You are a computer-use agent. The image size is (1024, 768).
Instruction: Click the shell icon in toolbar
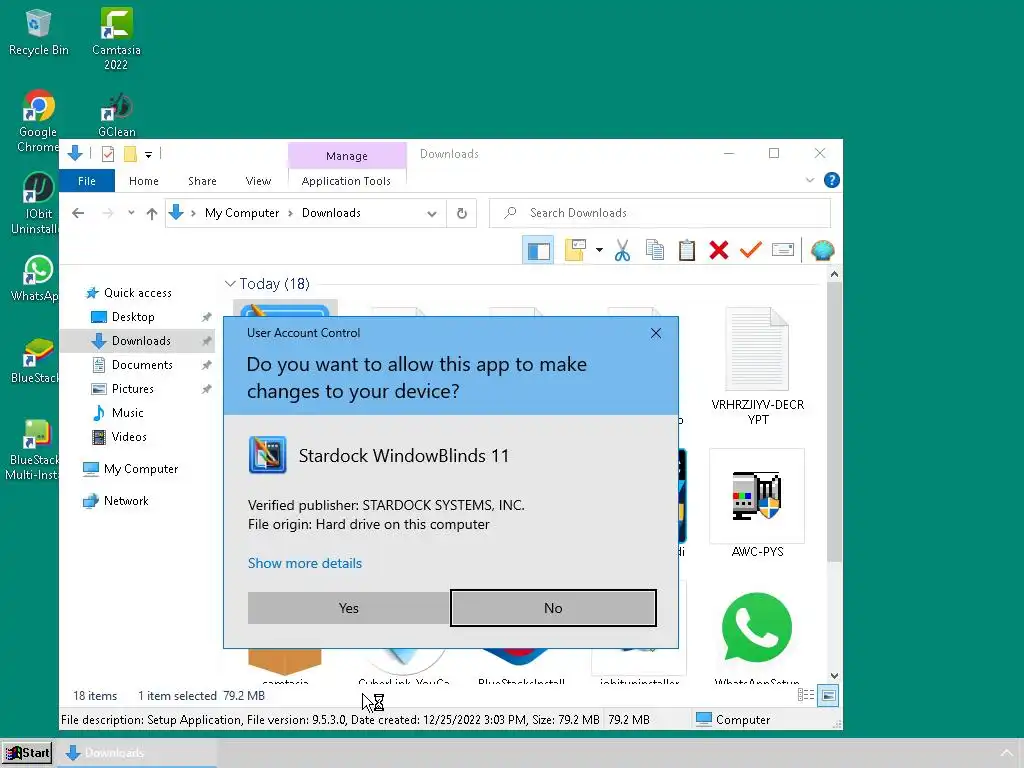point(822,250)
